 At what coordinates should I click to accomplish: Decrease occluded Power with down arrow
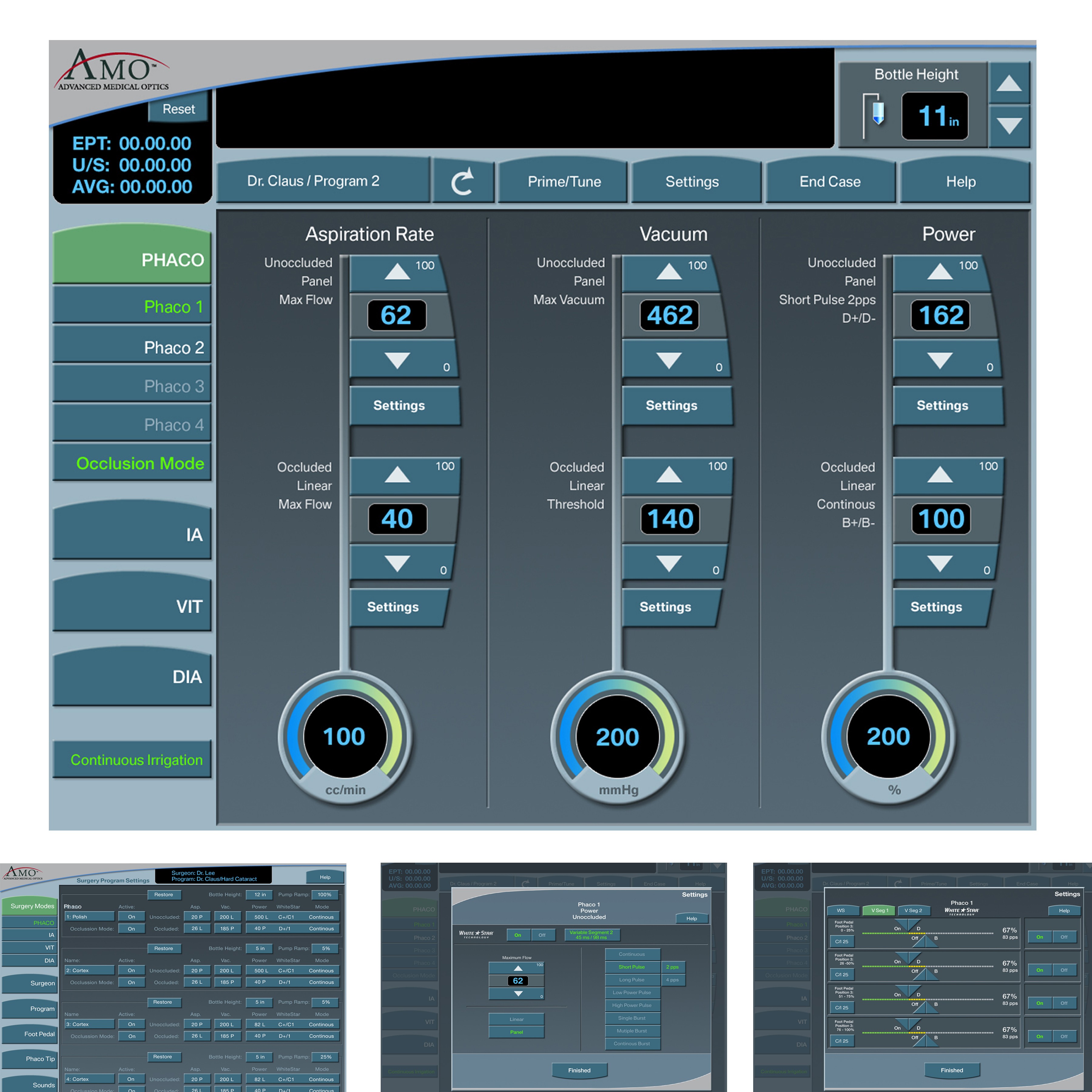[940, 563]
